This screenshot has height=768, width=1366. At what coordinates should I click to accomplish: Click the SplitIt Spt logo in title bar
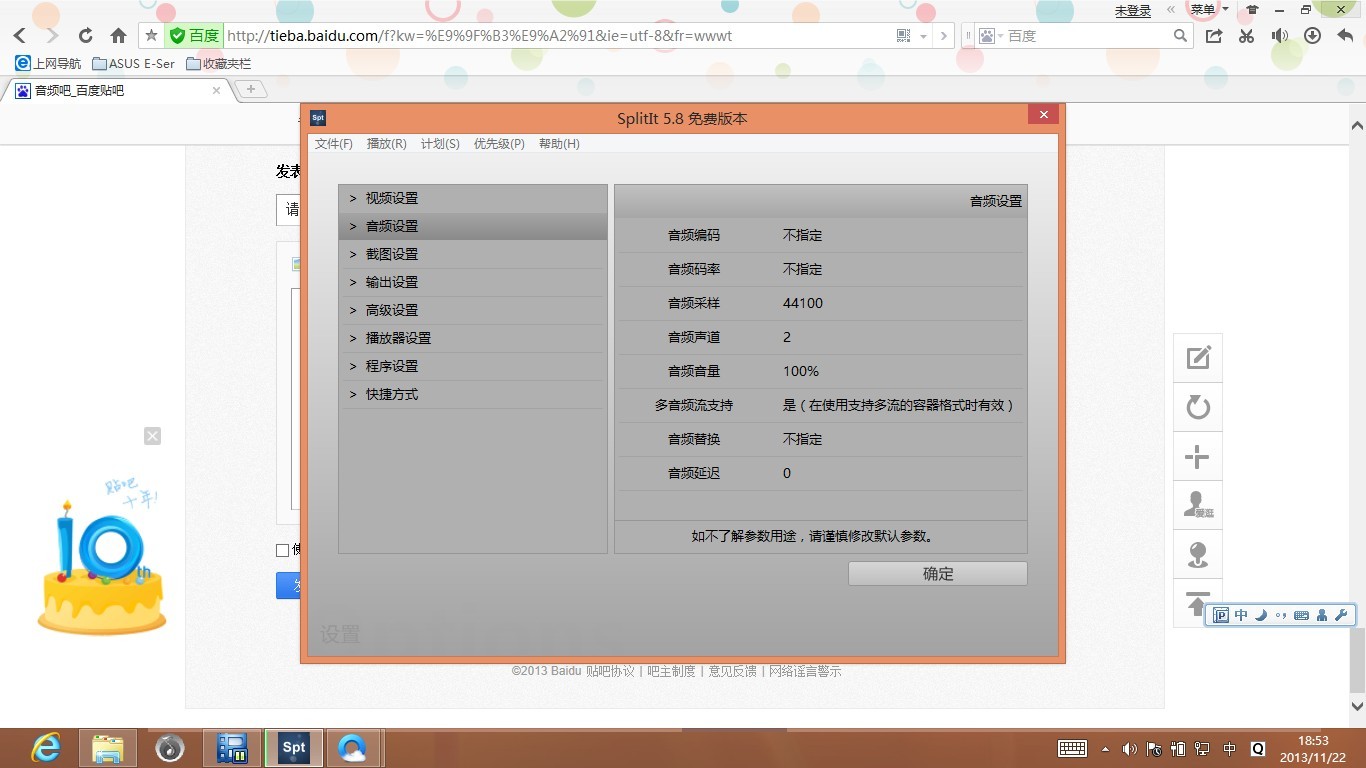pyautogui.click(x=317, y=118)
